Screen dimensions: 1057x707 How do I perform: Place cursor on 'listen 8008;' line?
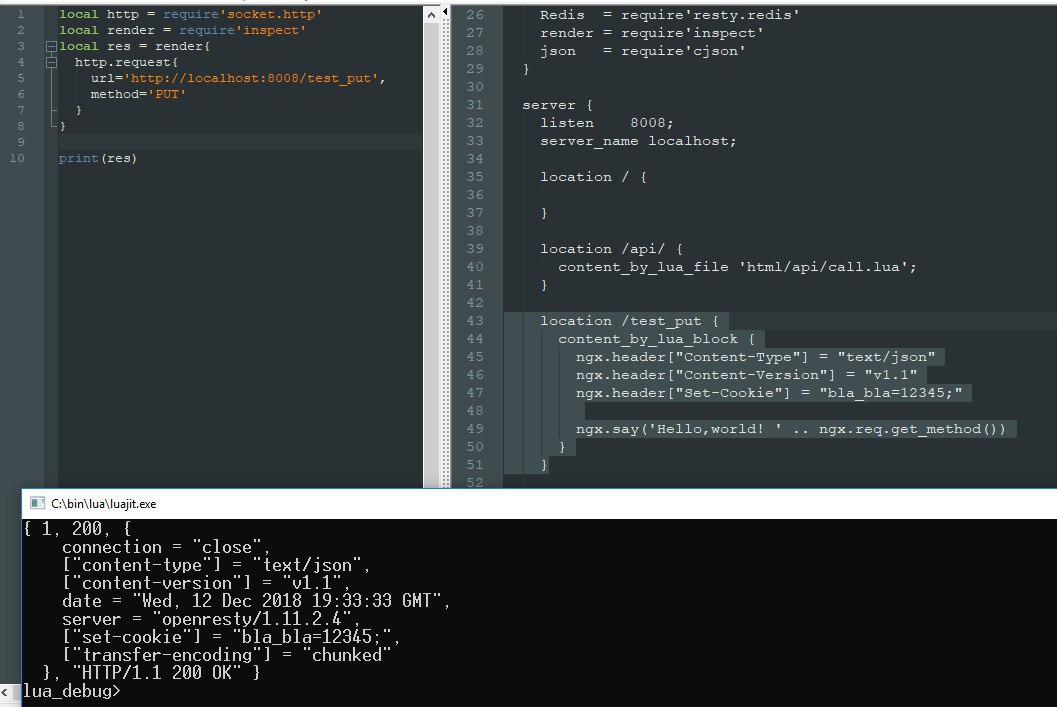tap(606, 123)
